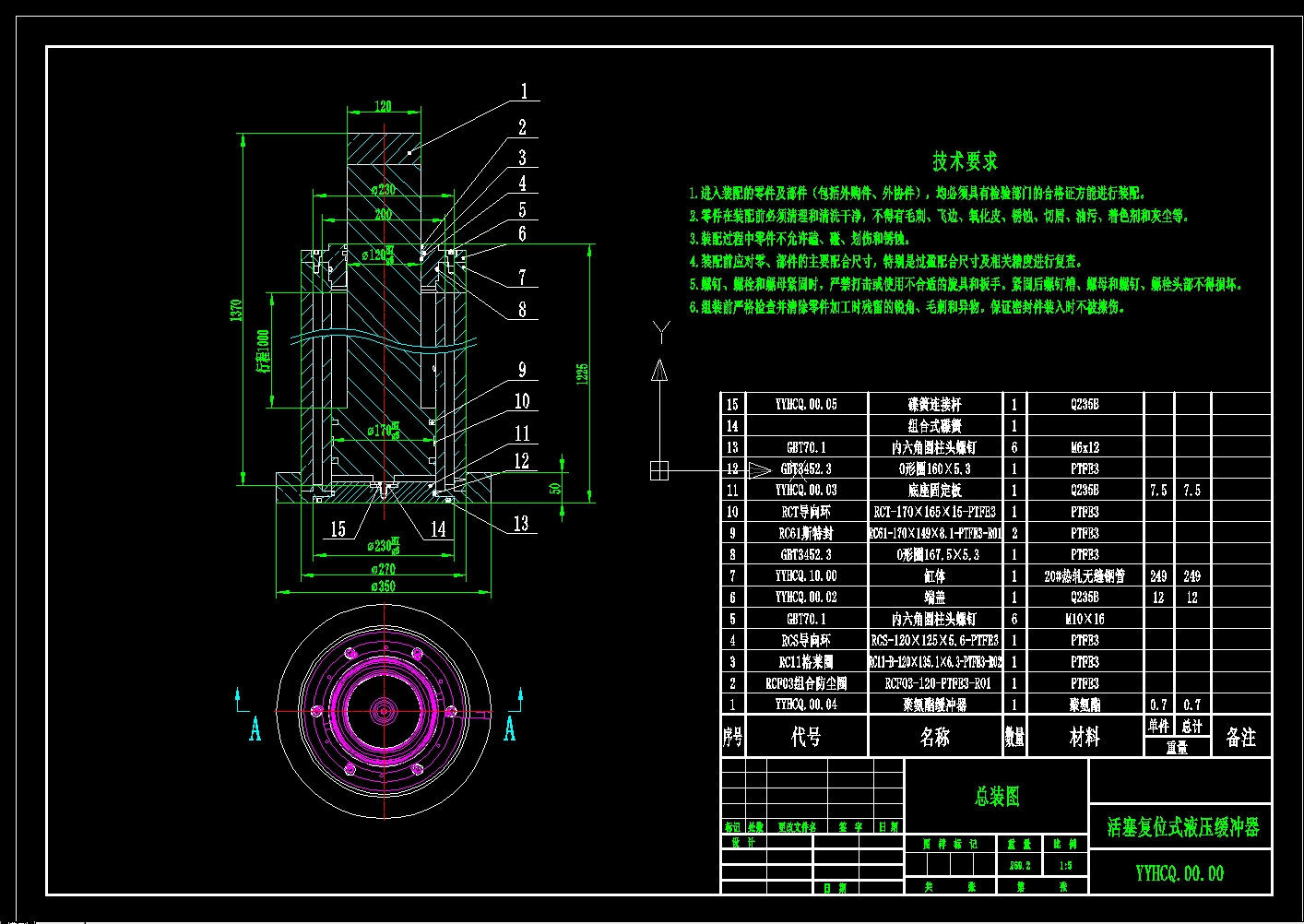Click the 聚氨酯缓冲器 part name cell

tap(934, 705)
